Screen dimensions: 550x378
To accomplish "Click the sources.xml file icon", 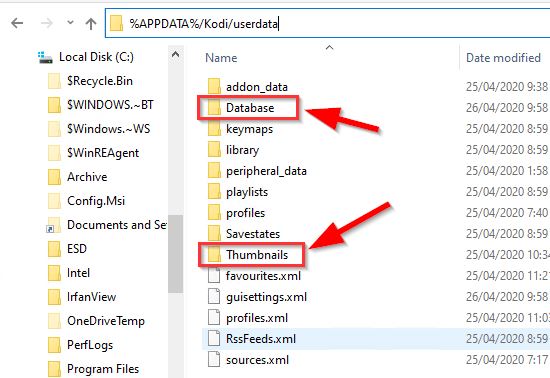I will pyautogui.click(x=214, y=359).
